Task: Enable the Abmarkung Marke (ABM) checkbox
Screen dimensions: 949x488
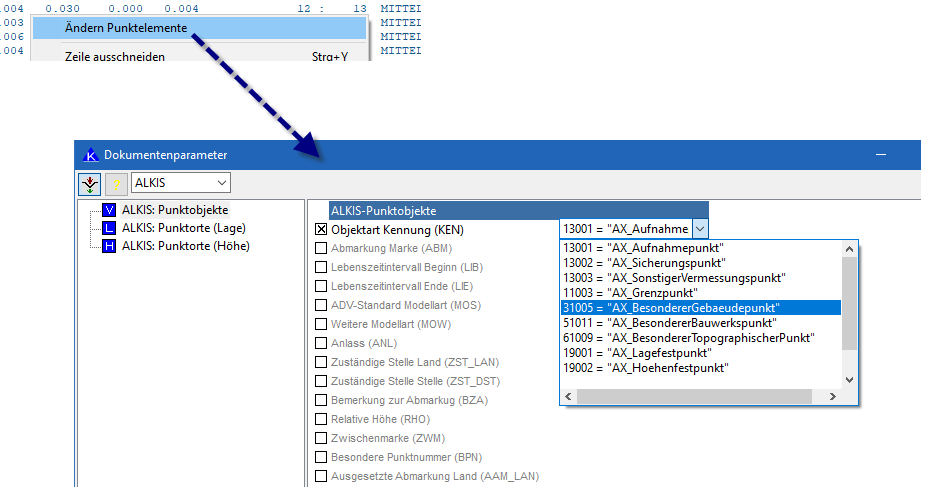Action: point(321,248)
